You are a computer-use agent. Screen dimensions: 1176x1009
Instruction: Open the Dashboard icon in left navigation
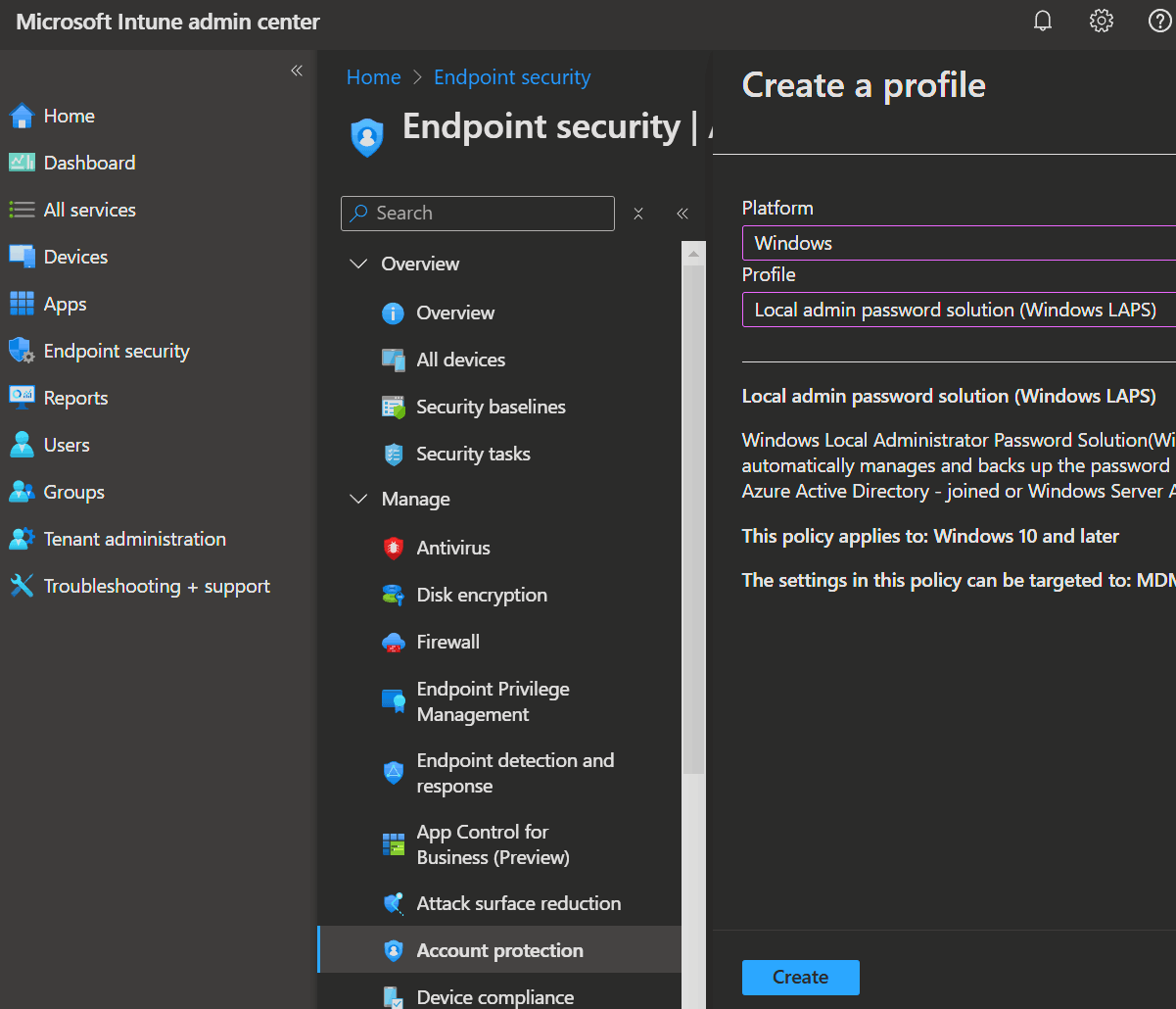22,163
